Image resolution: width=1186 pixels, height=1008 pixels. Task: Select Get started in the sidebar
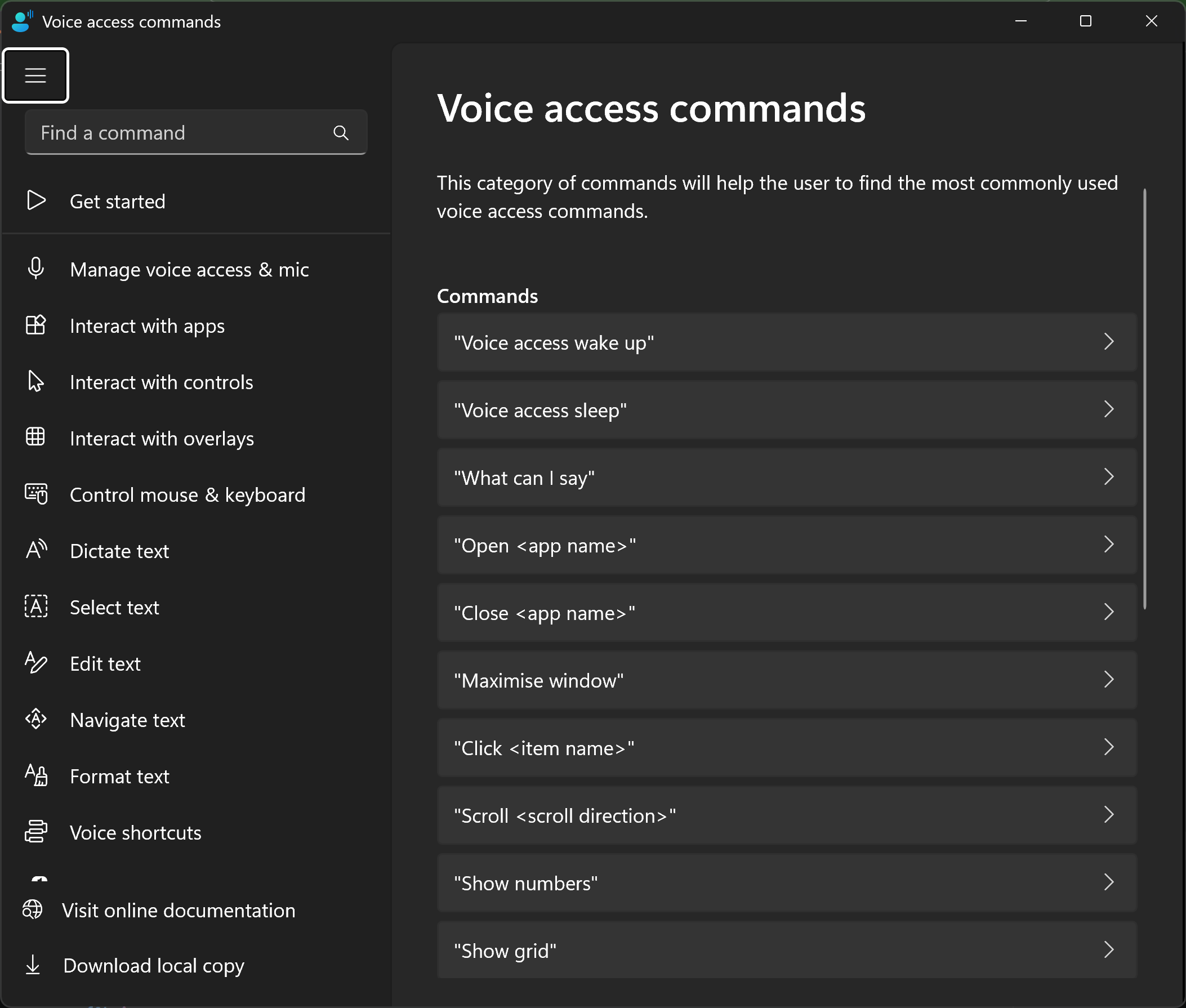click(117, 201)
